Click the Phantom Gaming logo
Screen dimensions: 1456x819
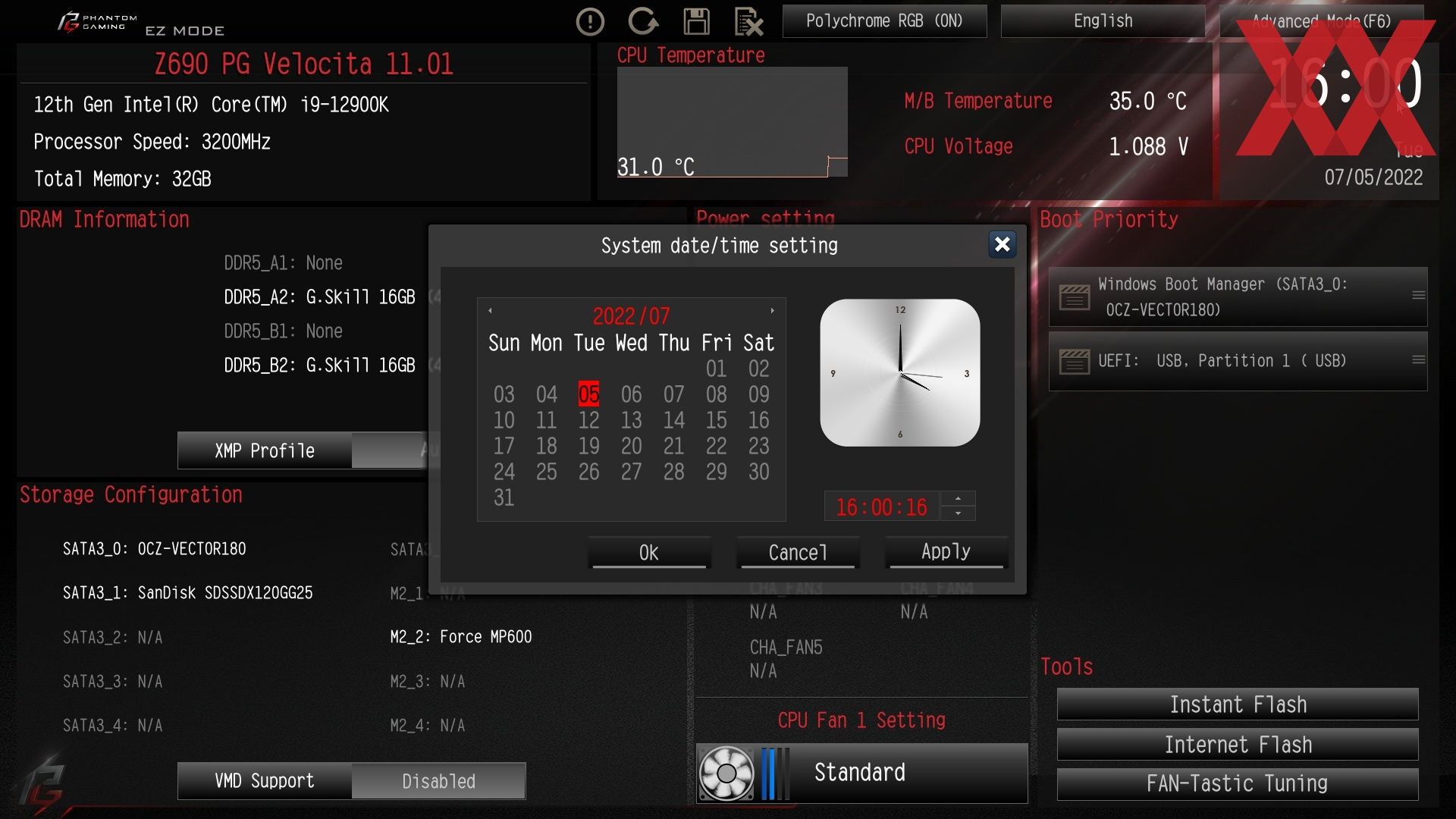(98, 22)
